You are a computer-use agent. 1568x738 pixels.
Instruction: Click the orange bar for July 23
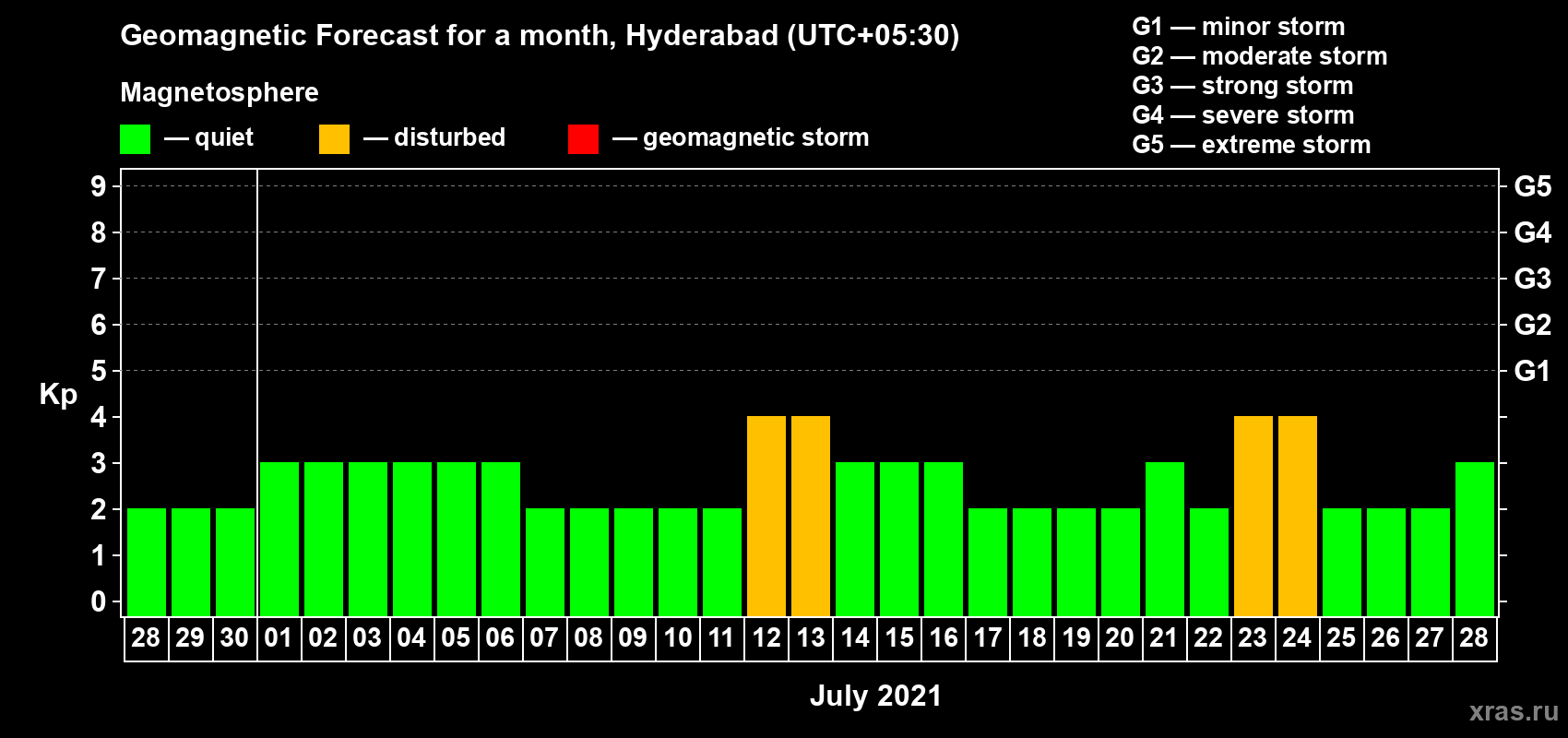click(x=1253, y=516)
